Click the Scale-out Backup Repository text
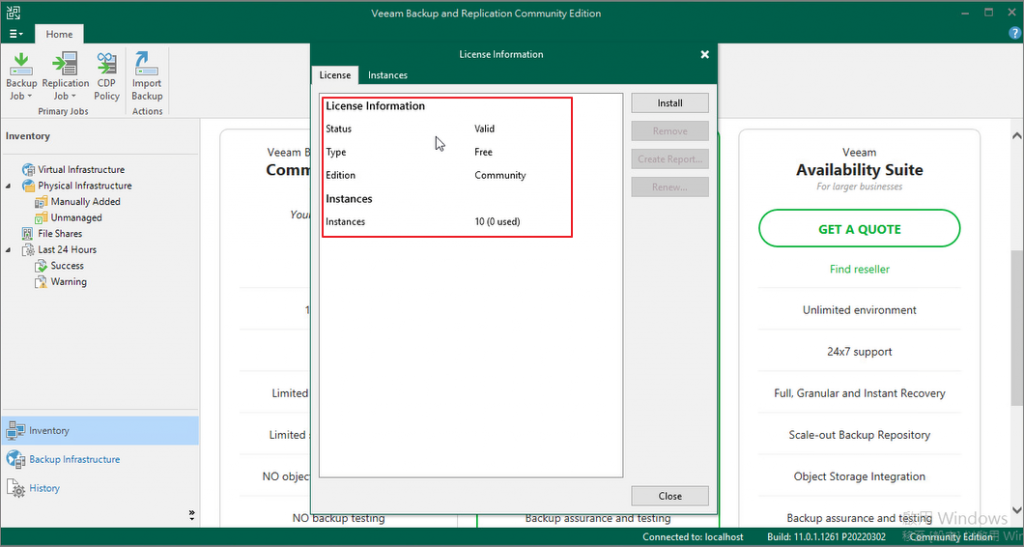The image size is (1024, 547). tap(859, 435)
